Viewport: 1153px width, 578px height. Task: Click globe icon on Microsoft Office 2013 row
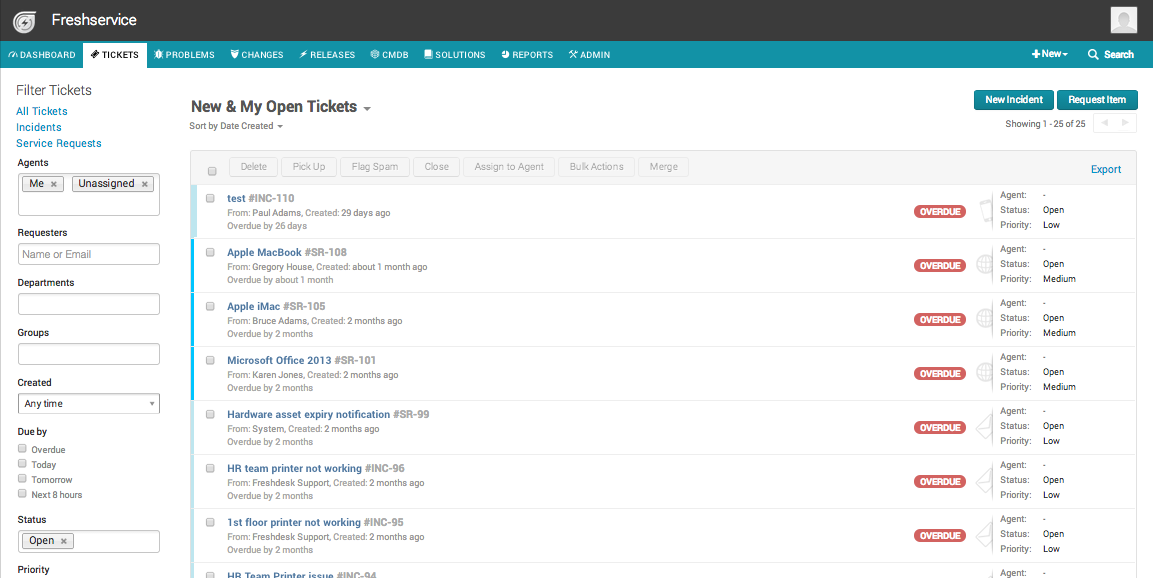point(985,373)
